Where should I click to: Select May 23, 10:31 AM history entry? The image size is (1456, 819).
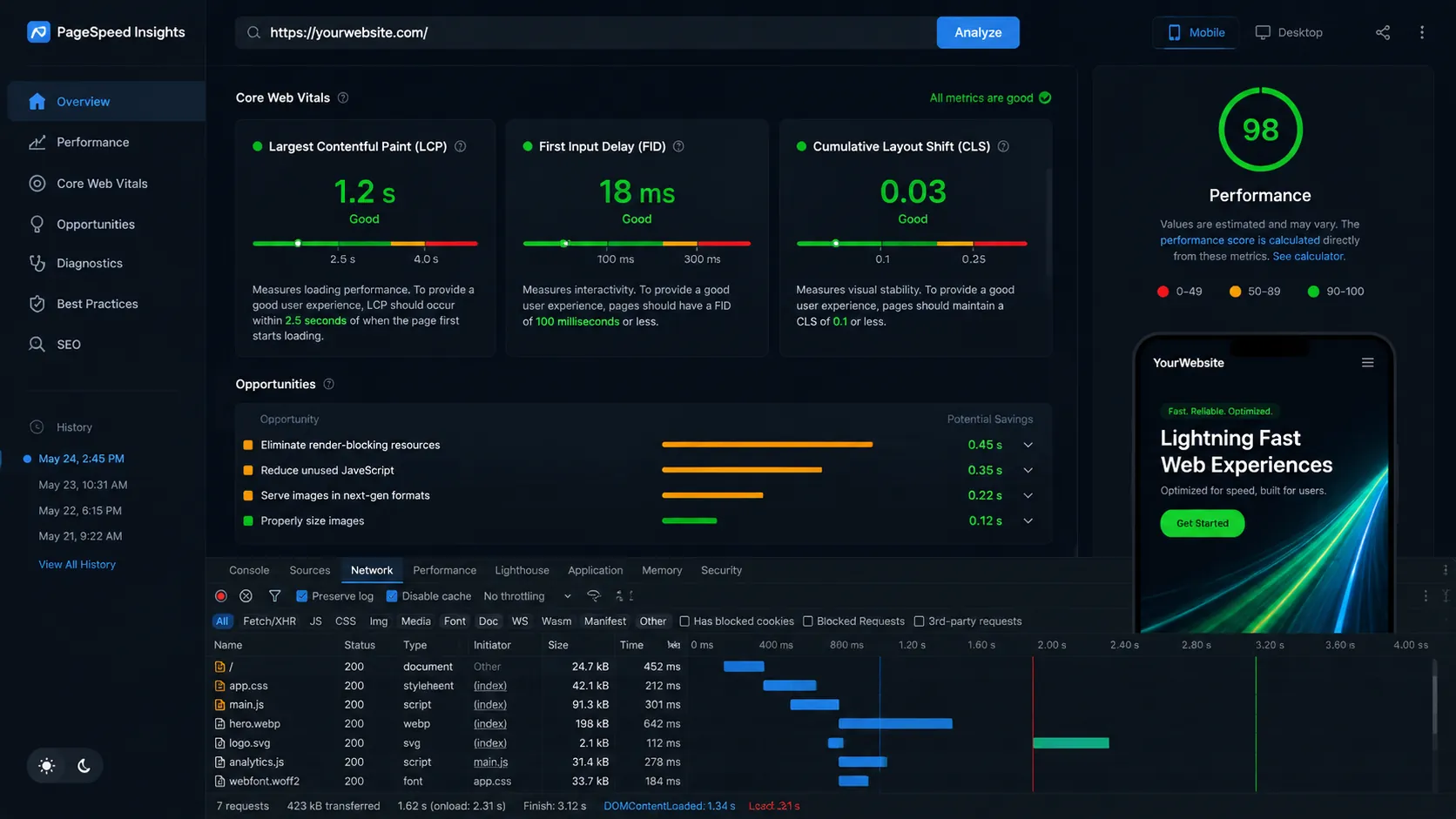83,485
